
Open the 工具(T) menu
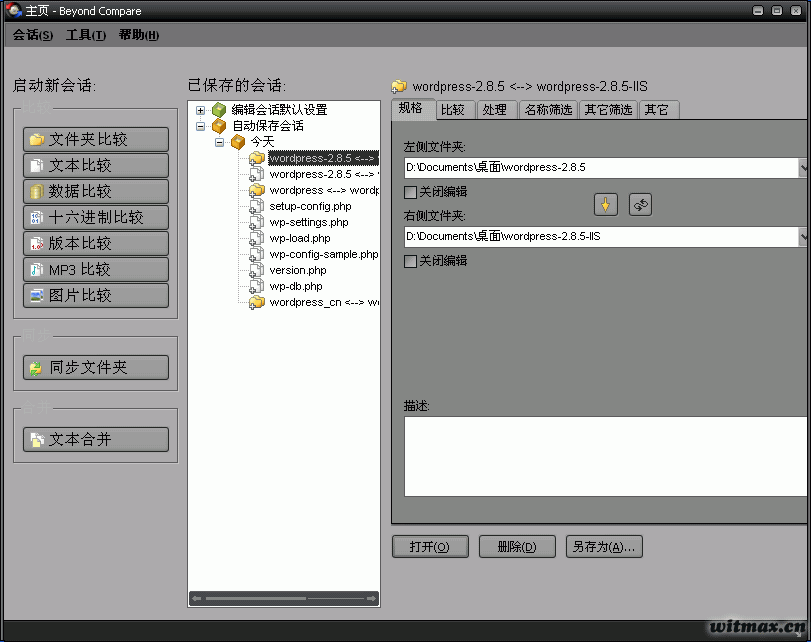(x=86, y=35)
